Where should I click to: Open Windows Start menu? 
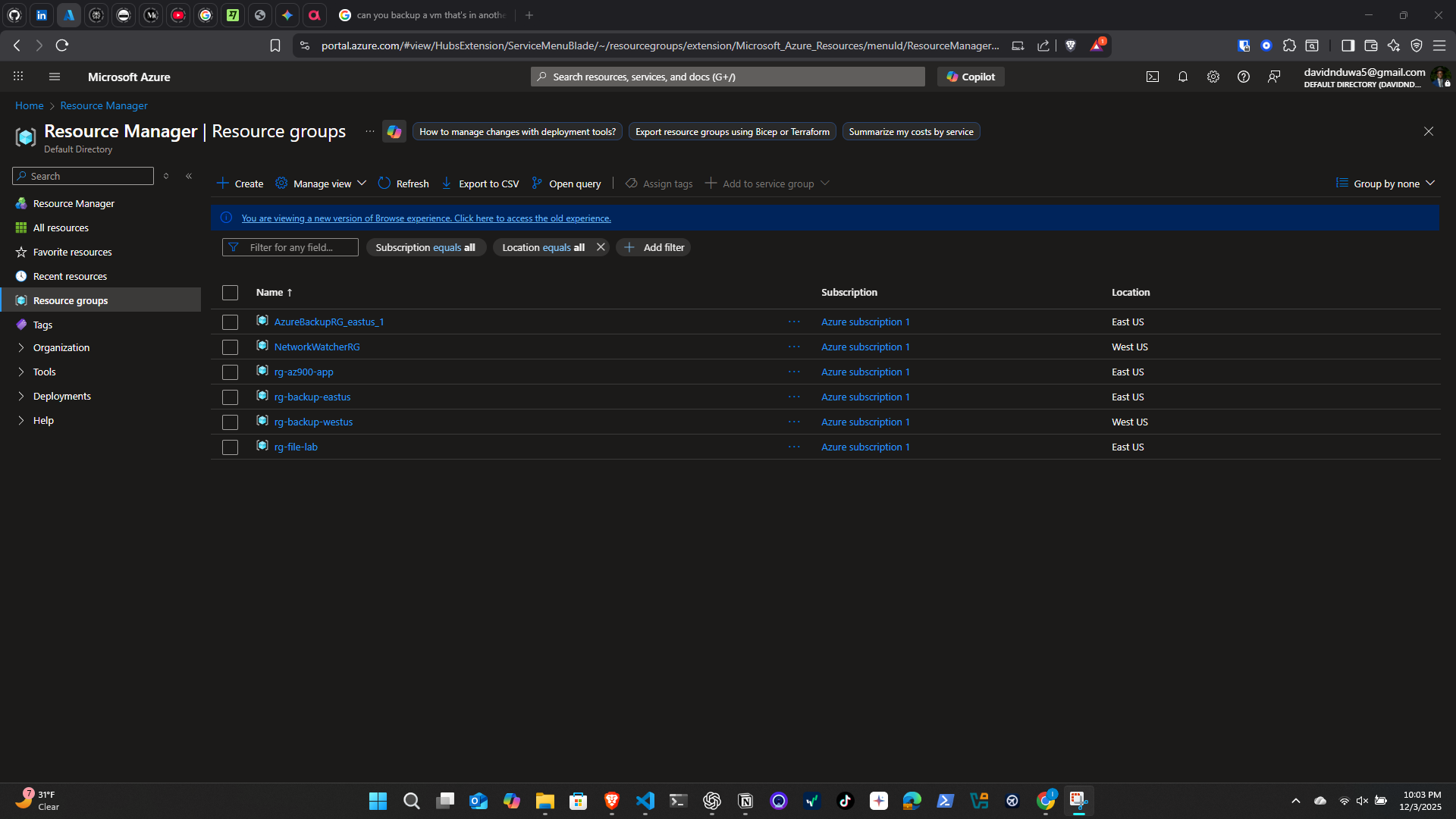tap(378, 801)
